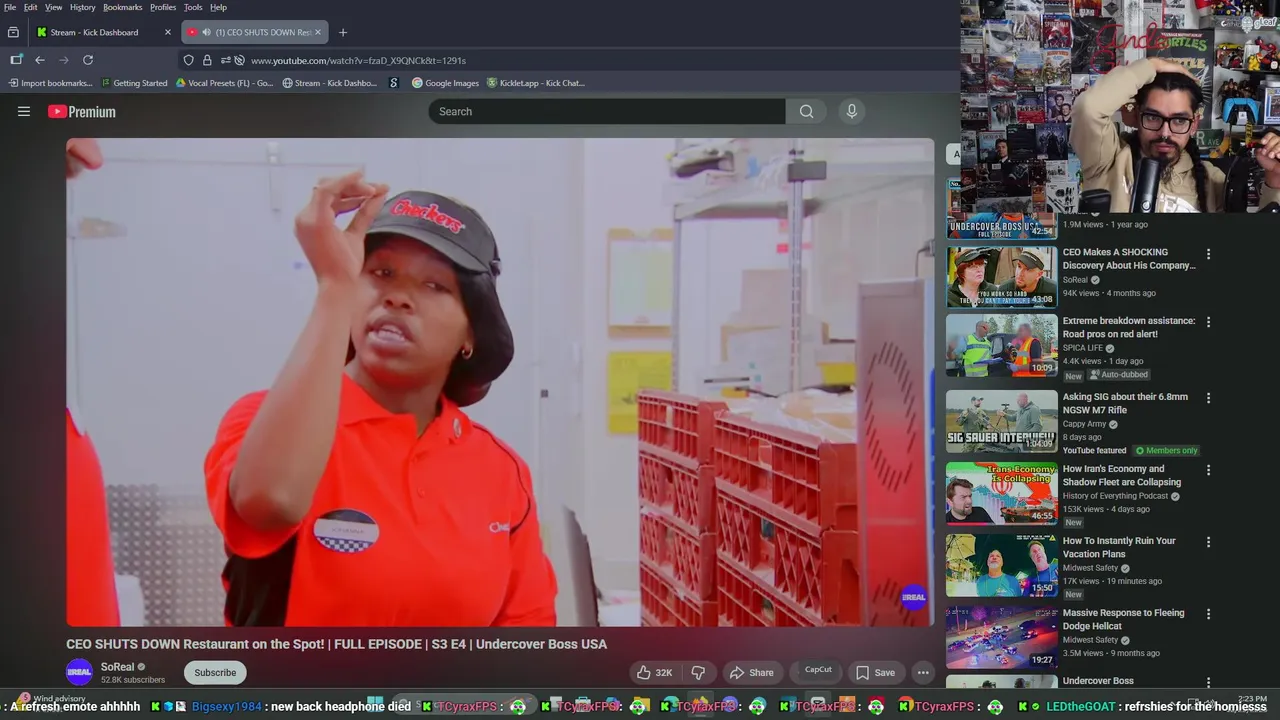This screenshot has height=720, width=1280.
Task: Click Massive Response to Fleeing title
Action: tap(1123, 619)
